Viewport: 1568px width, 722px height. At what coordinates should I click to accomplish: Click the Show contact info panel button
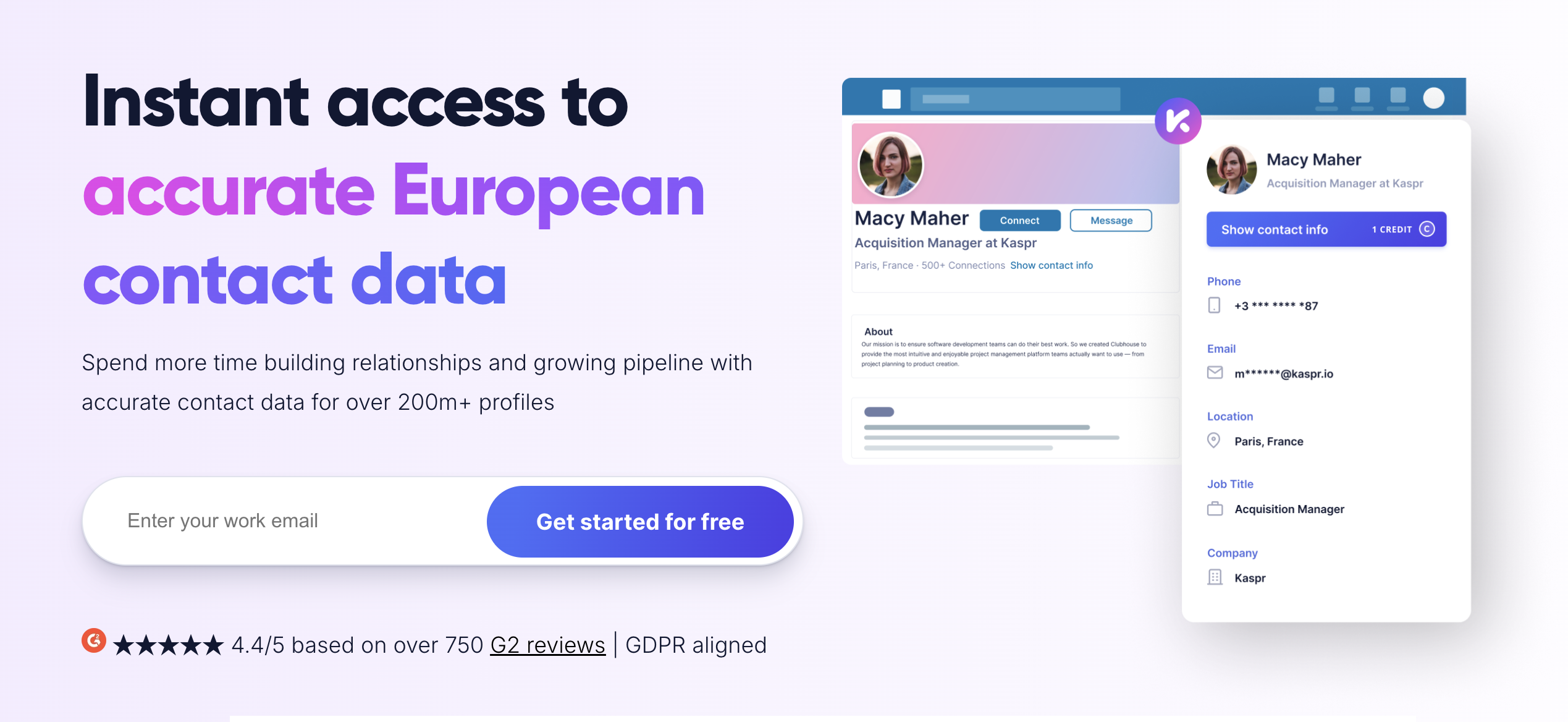coord(1326,229)
